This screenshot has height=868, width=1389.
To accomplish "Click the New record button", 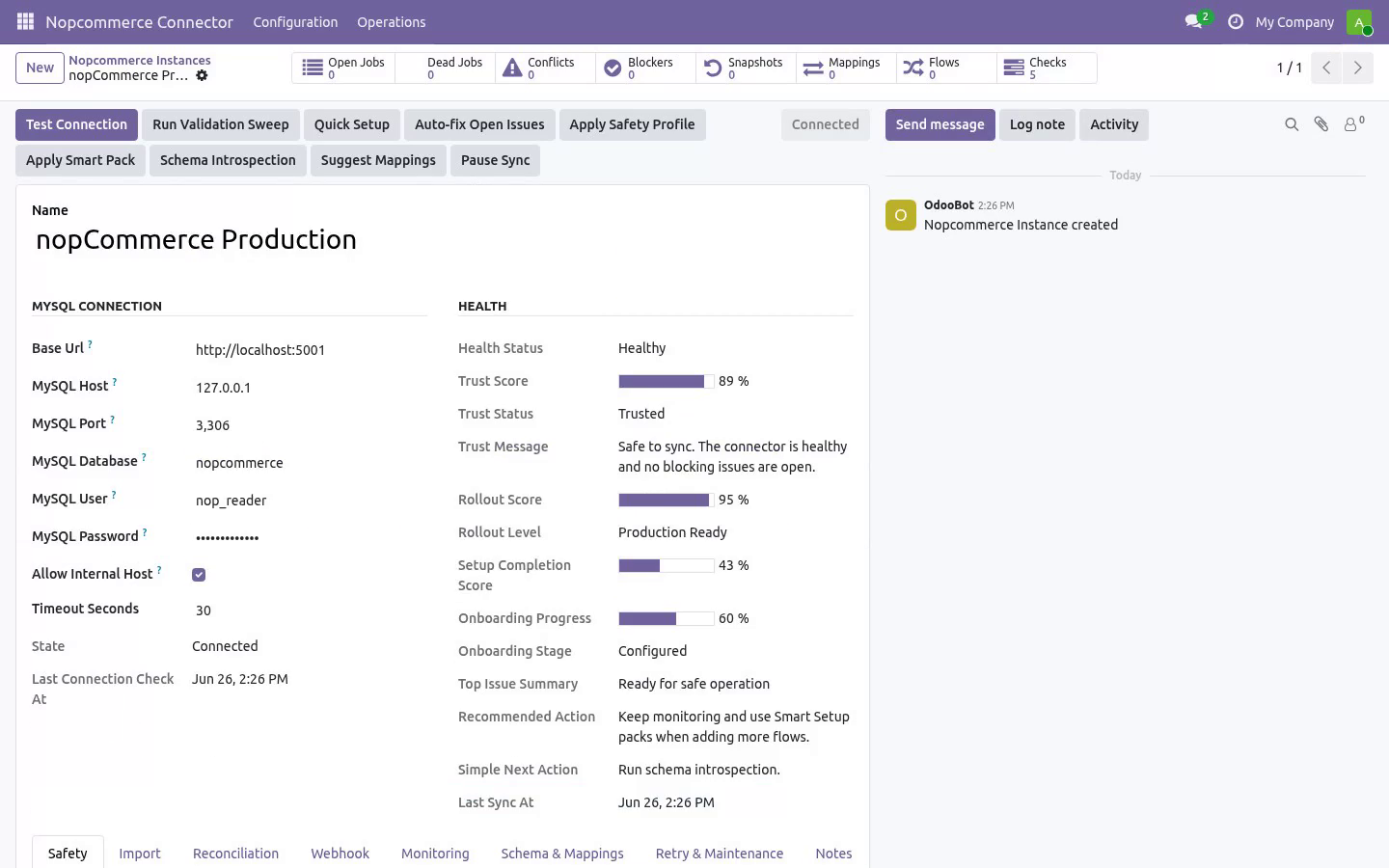I will 40,68.
